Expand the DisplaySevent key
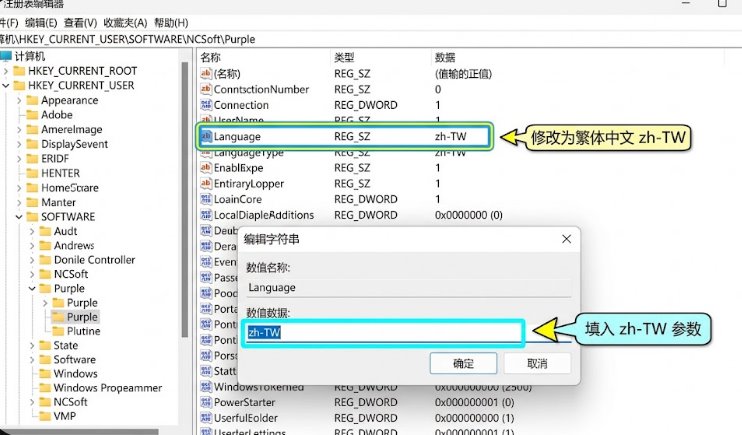 (19, 144)
